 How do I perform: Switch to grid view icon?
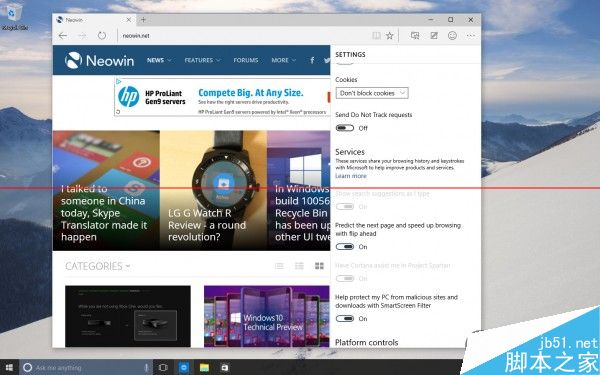pyautogui.click(x=319, y=266)
